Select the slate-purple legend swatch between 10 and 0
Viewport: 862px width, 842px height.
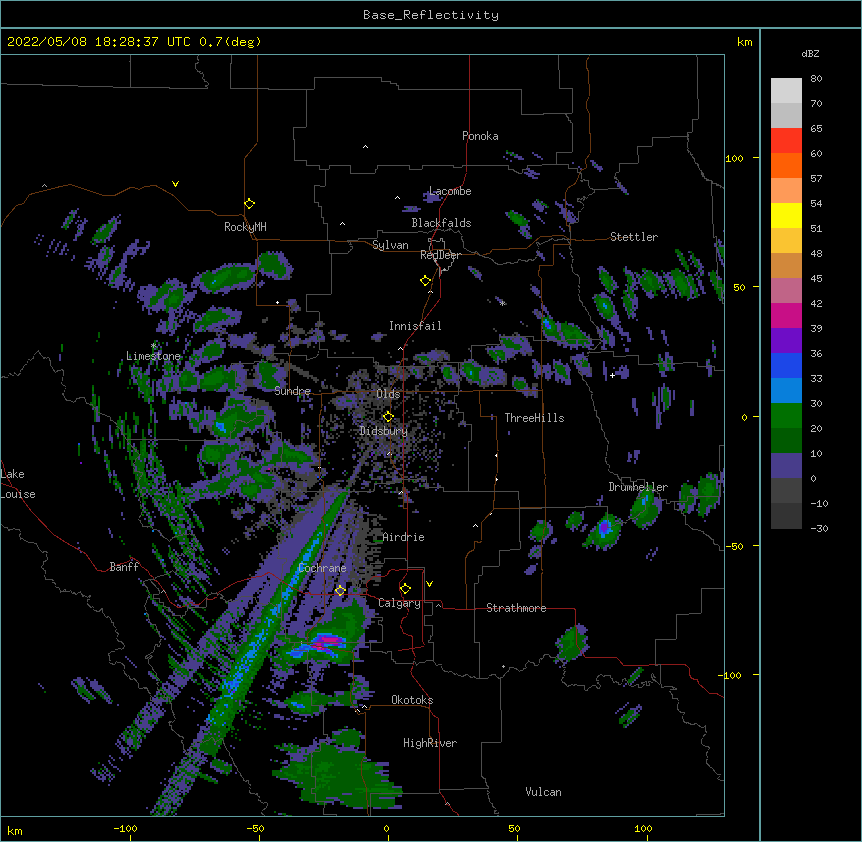(x=786, y=466)
